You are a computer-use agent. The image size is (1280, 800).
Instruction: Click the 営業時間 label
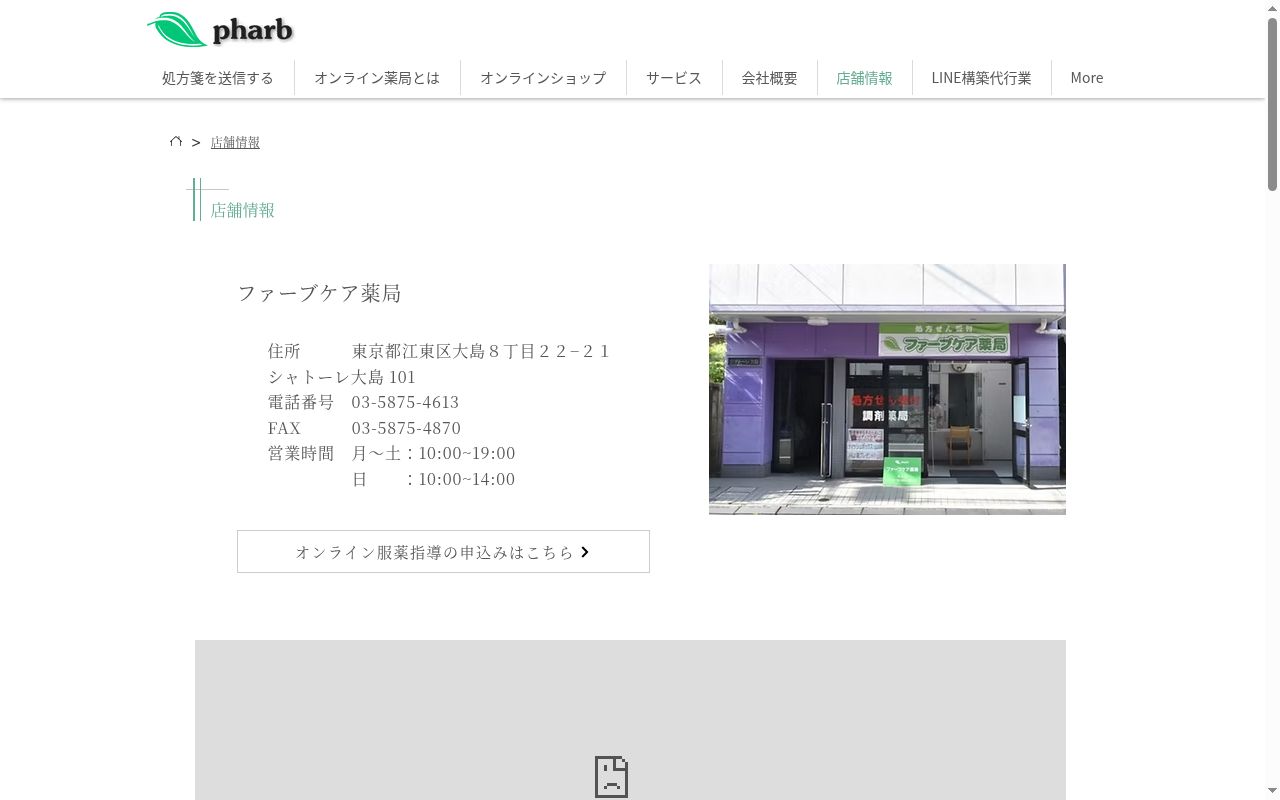point(301,453)
